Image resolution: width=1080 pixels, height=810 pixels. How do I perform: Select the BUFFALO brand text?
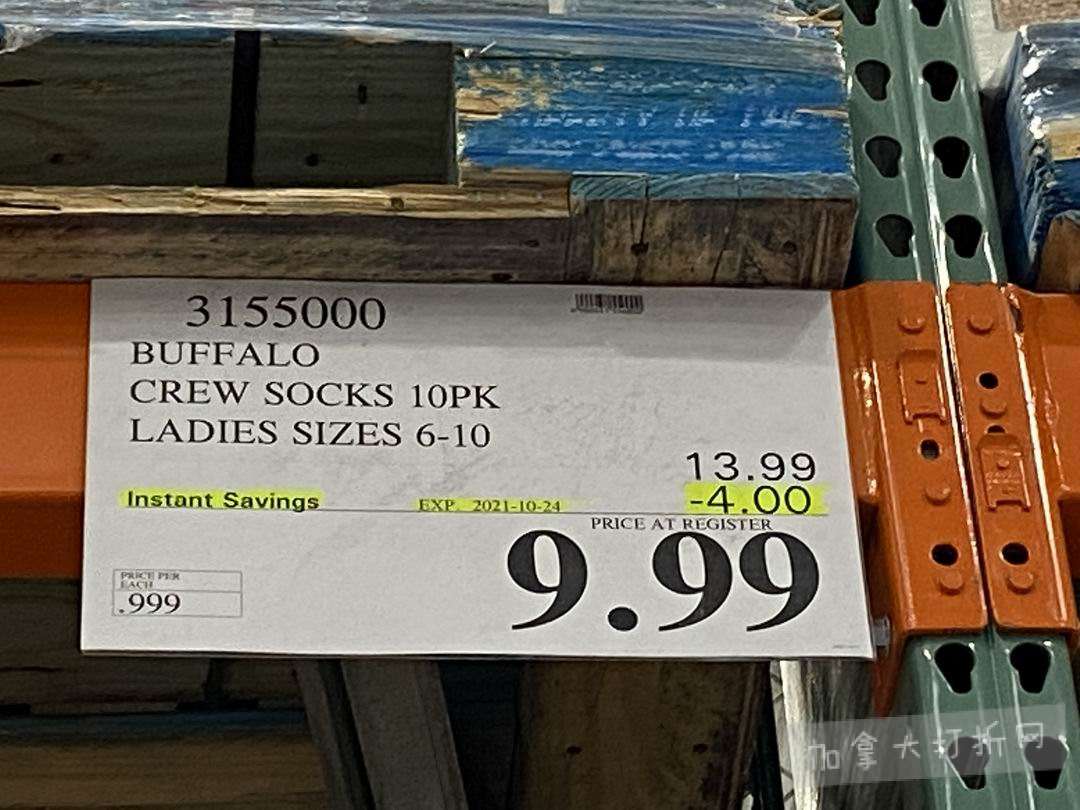pos(225,354)
